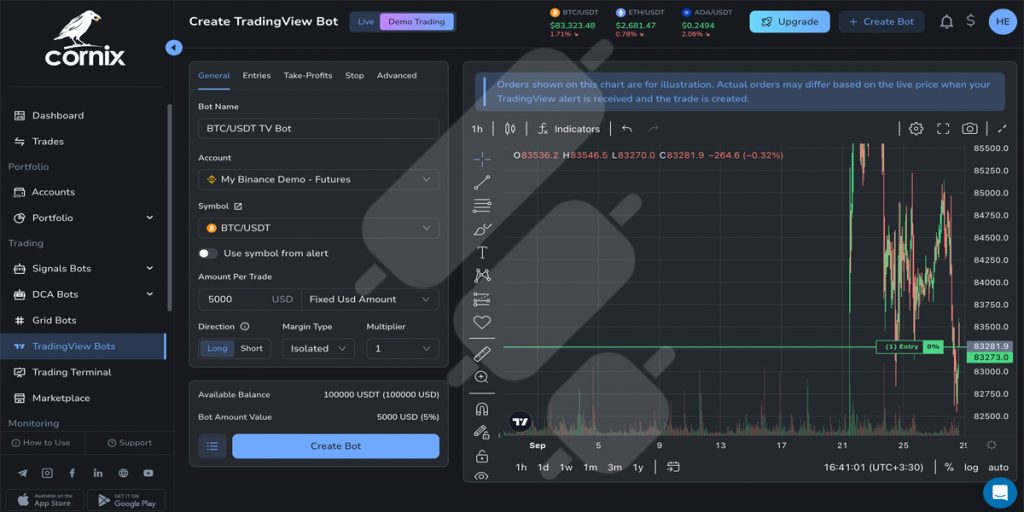Switch to Live trading mode
This screenshot has width=1024, height=512.
pyautogui.click(x=366, y=22)
